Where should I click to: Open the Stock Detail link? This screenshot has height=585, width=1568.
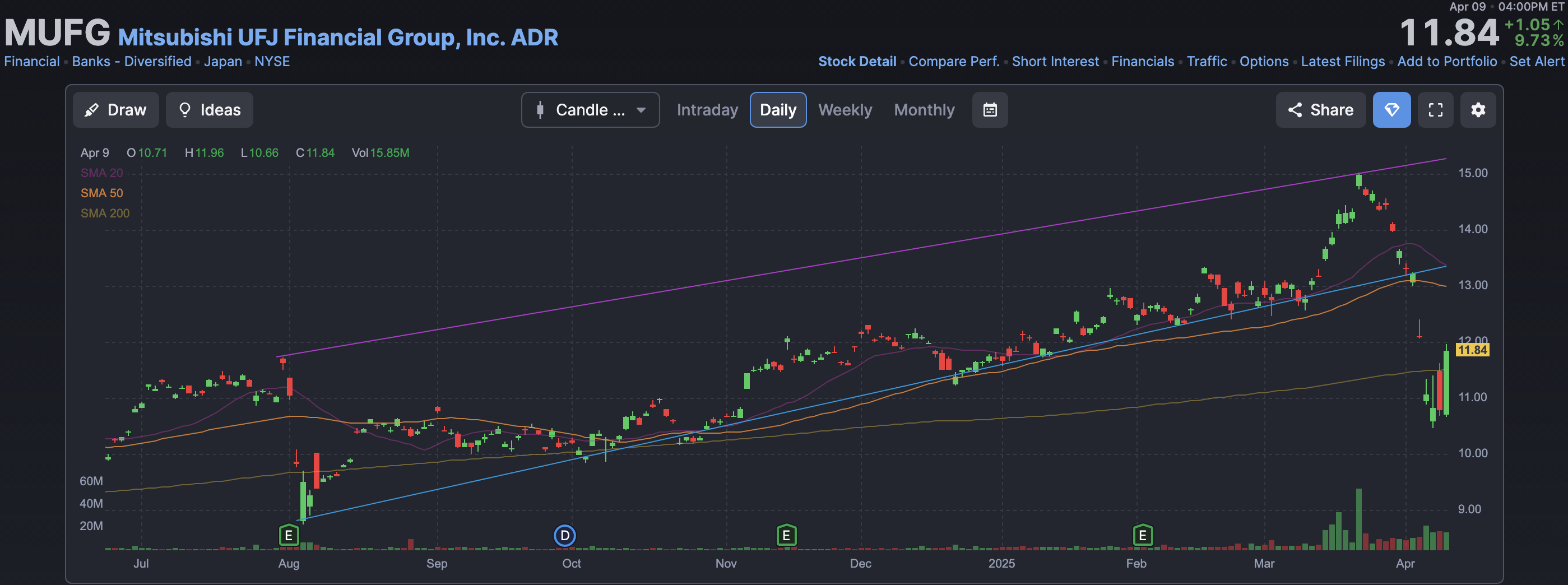(x=856, y=62)
